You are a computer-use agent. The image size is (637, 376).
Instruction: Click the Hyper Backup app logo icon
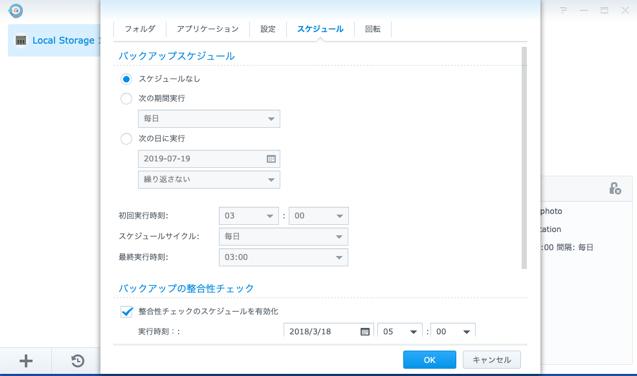click(15, 11)
